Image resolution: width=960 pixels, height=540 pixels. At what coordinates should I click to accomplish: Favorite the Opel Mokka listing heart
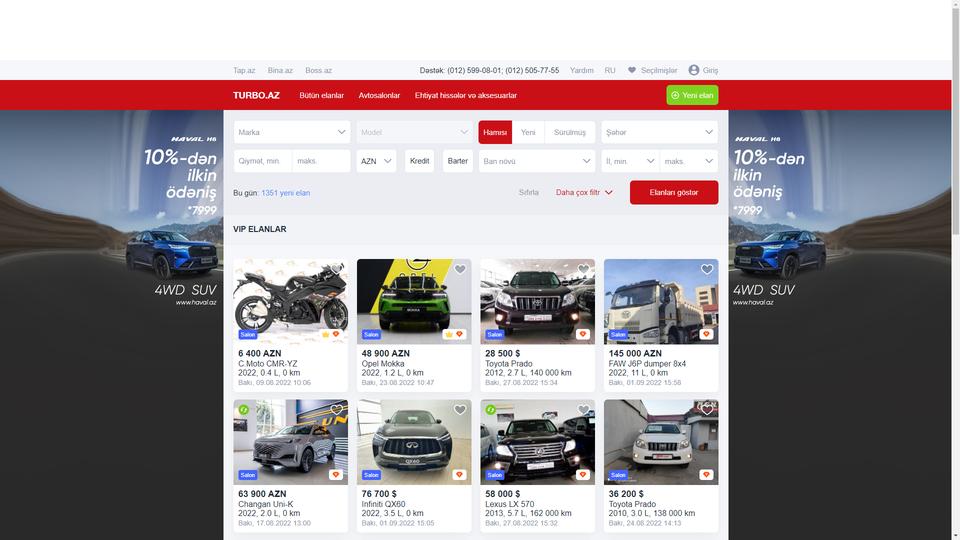460,269
